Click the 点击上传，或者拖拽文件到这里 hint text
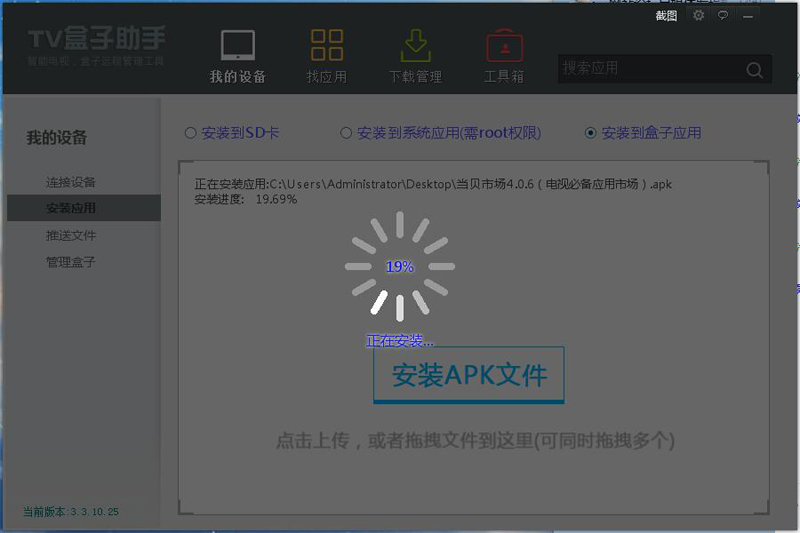 pos(475,440)
